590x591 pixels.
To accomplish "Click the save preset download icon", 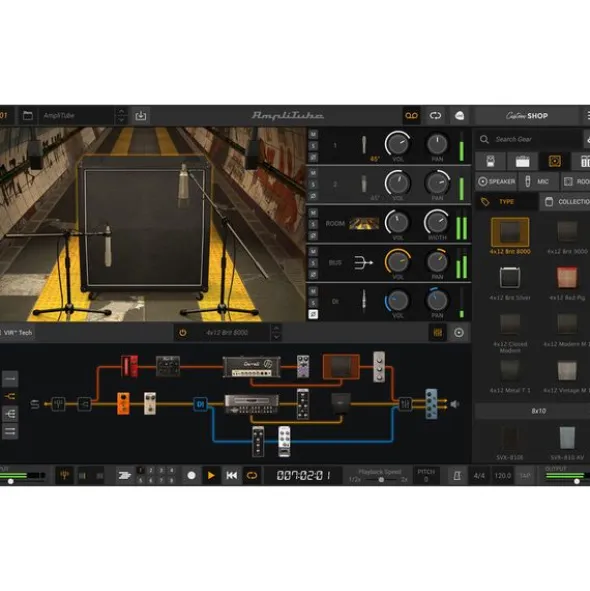I will tap(141, 115).
